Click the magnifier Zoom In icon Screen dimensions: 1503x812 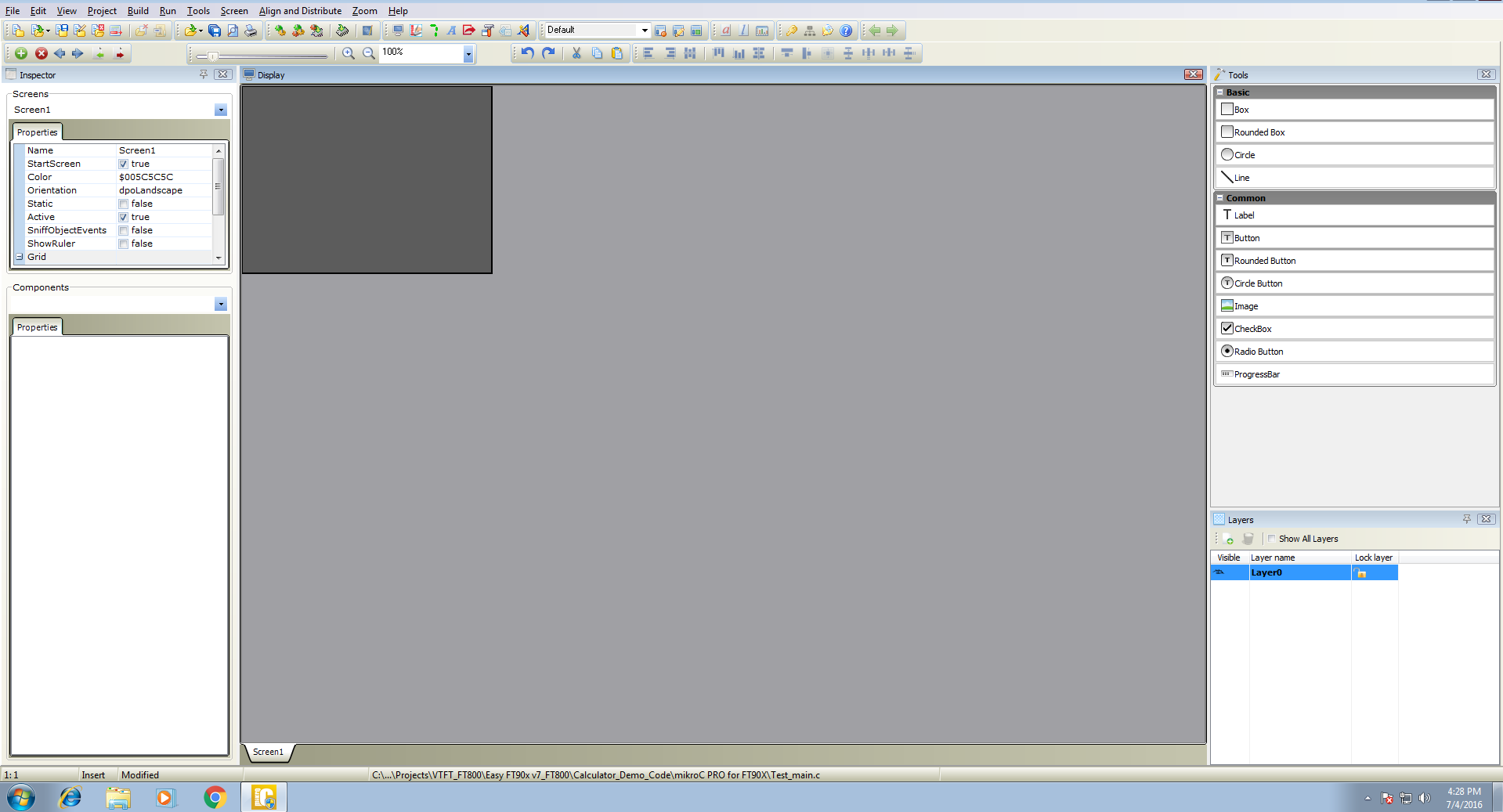pos(349,53)
